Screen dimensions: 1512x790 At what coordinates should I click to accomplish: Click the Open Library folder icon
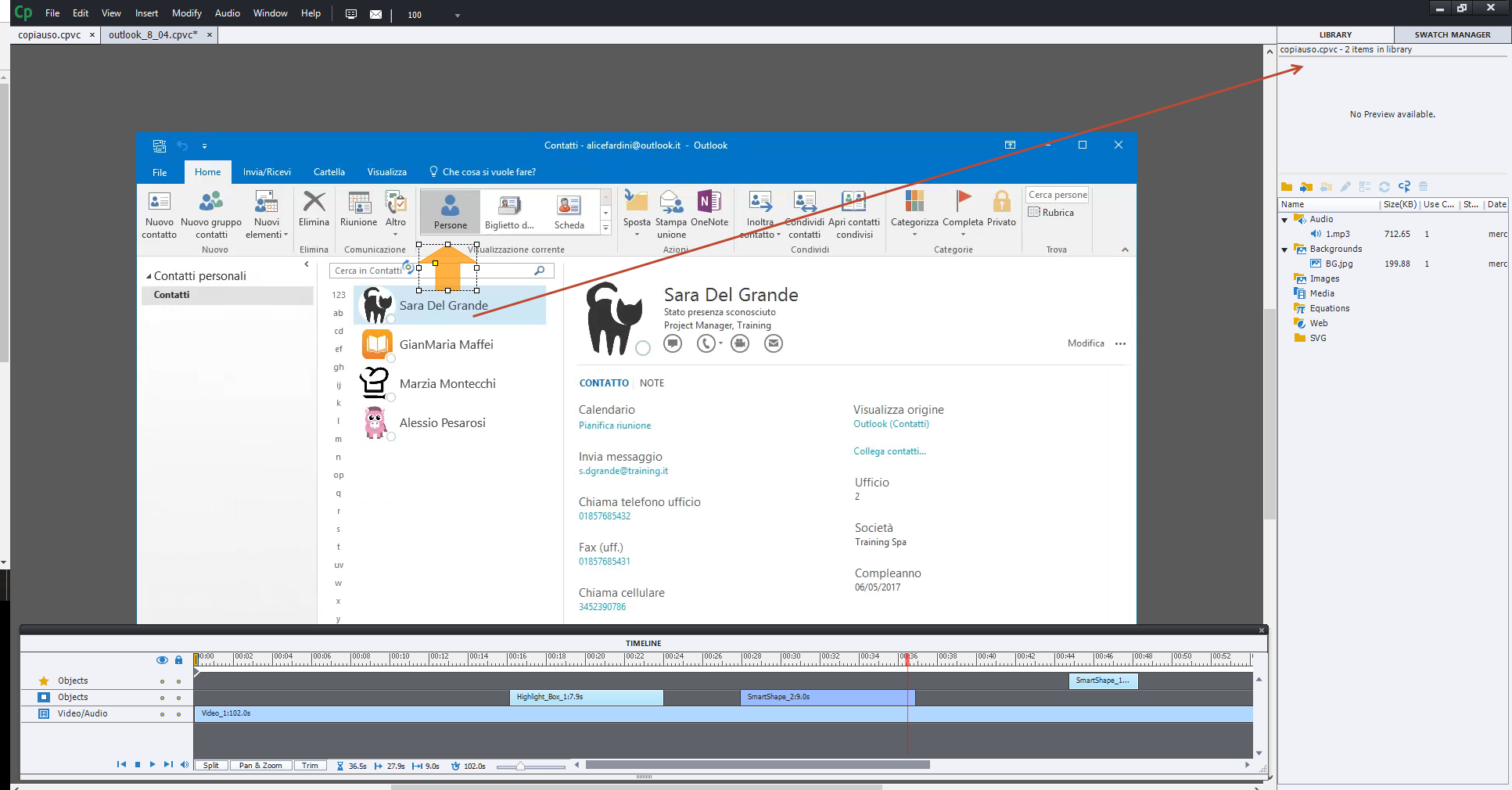point(1287,187)
